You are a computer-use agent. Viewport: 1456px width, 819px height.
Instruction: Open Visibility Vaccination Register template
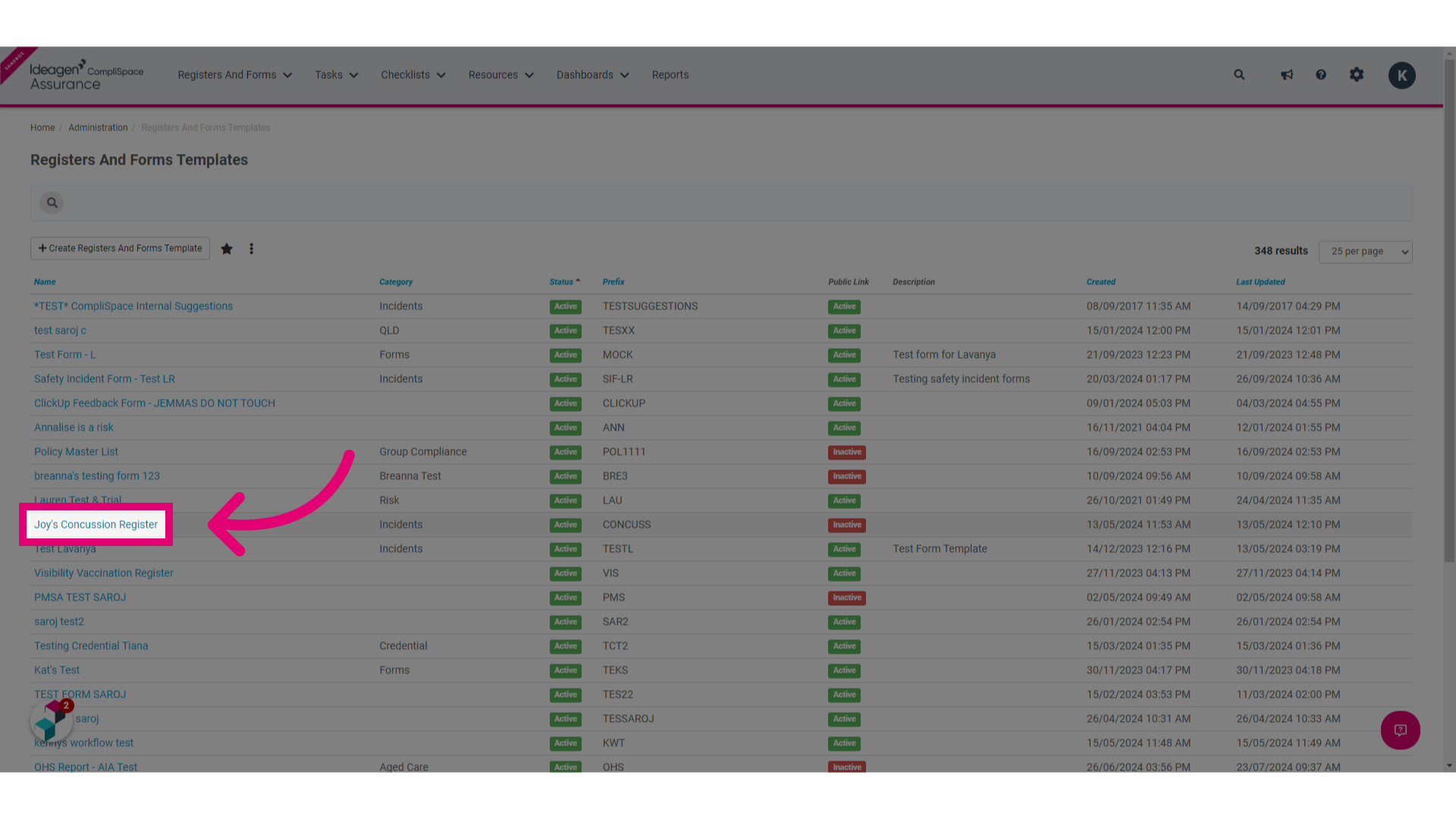click(x=104, y=573)
